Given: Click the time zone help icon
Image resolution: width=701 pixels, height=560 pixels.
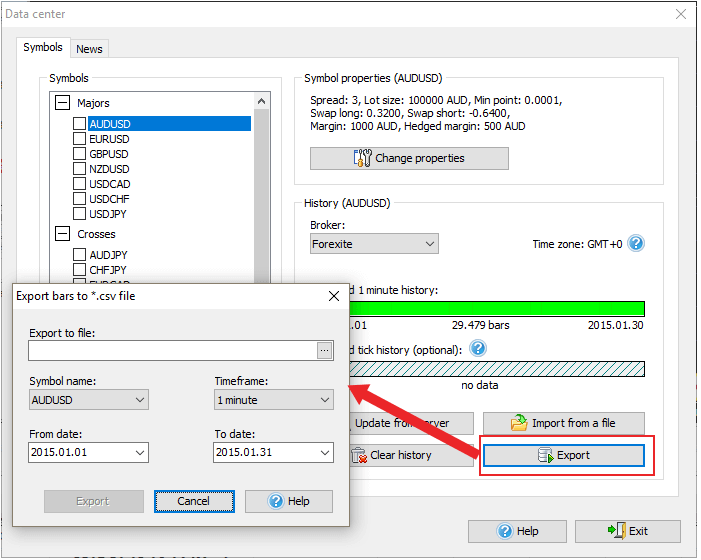Looking at the screenshot, I should (x=636, y=243).
